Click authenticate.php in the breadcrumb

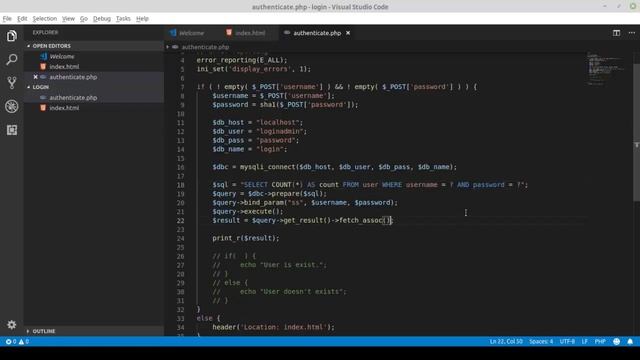click(205, 47)
